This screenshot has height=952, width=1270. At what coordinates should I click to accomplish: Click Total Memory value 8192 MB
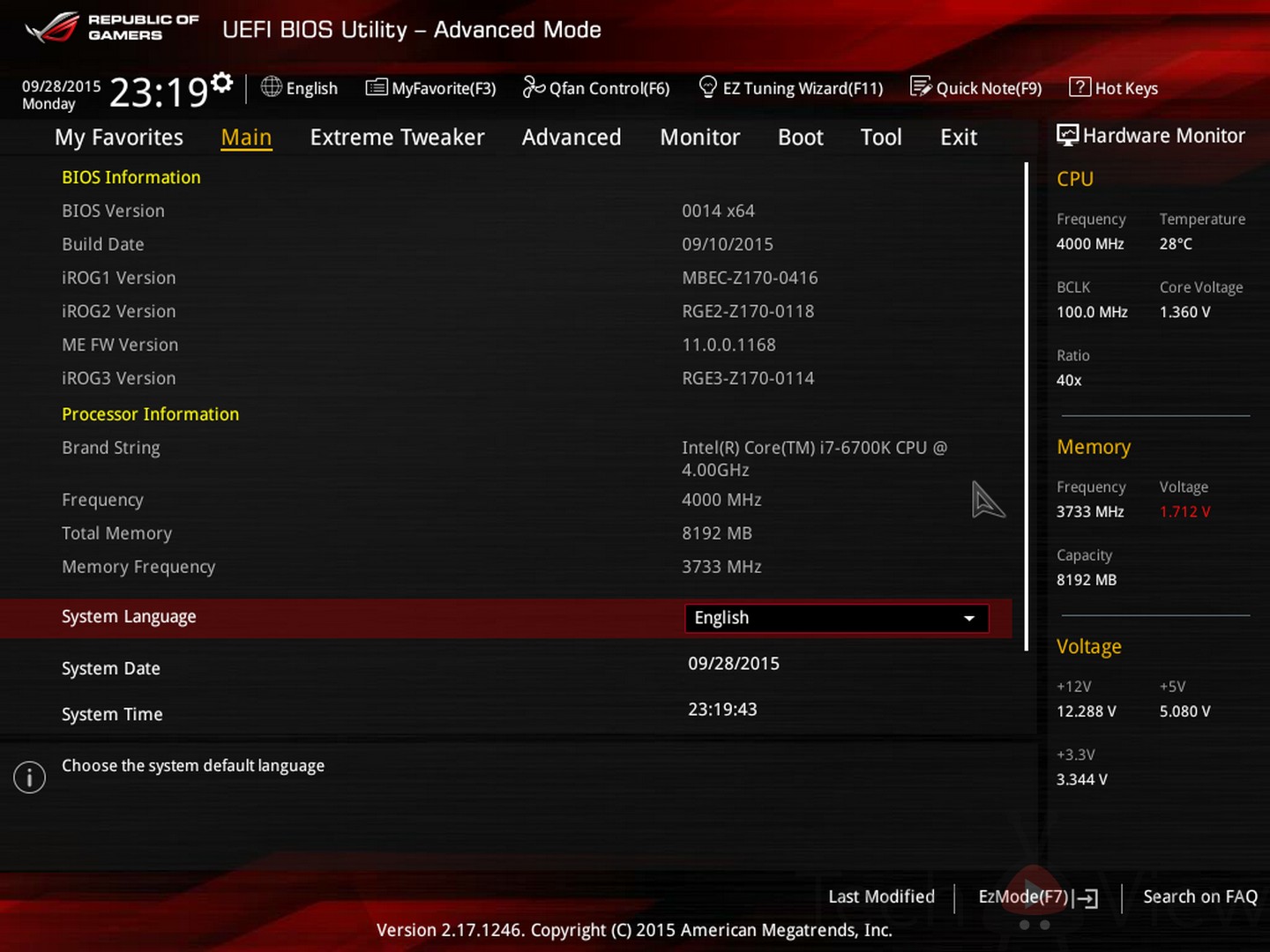717,534
